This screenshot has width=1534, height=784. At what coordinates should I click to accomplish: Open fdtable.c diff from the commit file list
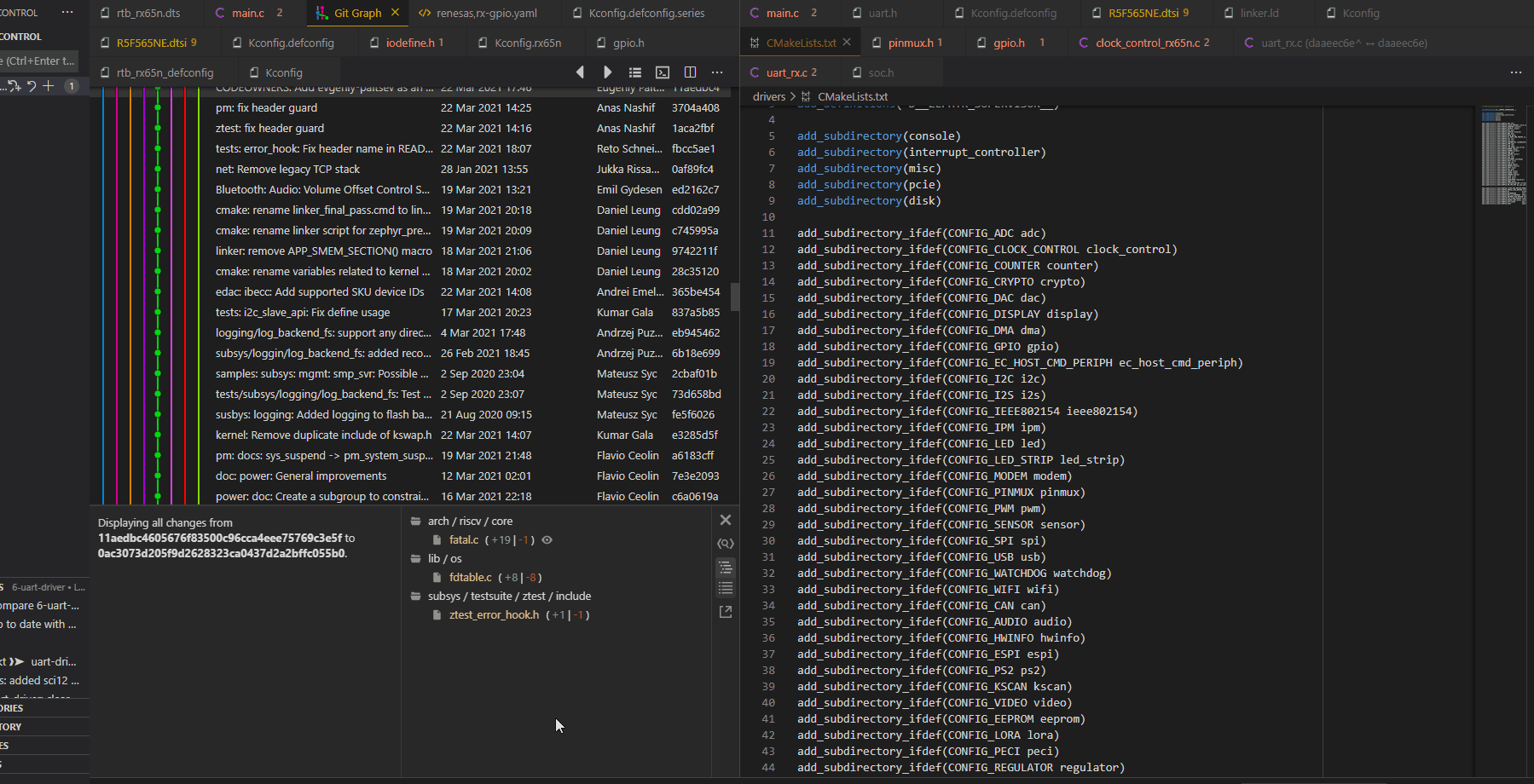(x=471, y=577)
